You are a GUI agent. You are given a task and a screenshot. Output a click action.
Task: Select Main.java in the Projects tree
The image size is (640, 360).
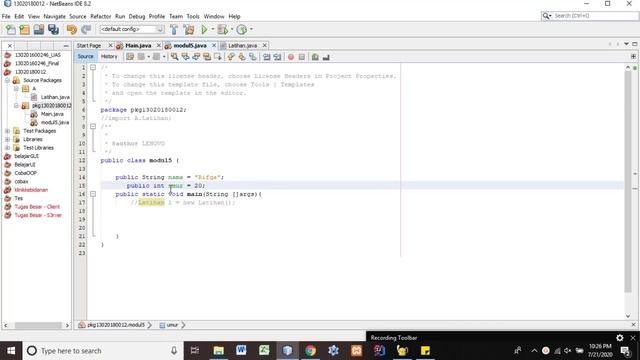[52, 114]
